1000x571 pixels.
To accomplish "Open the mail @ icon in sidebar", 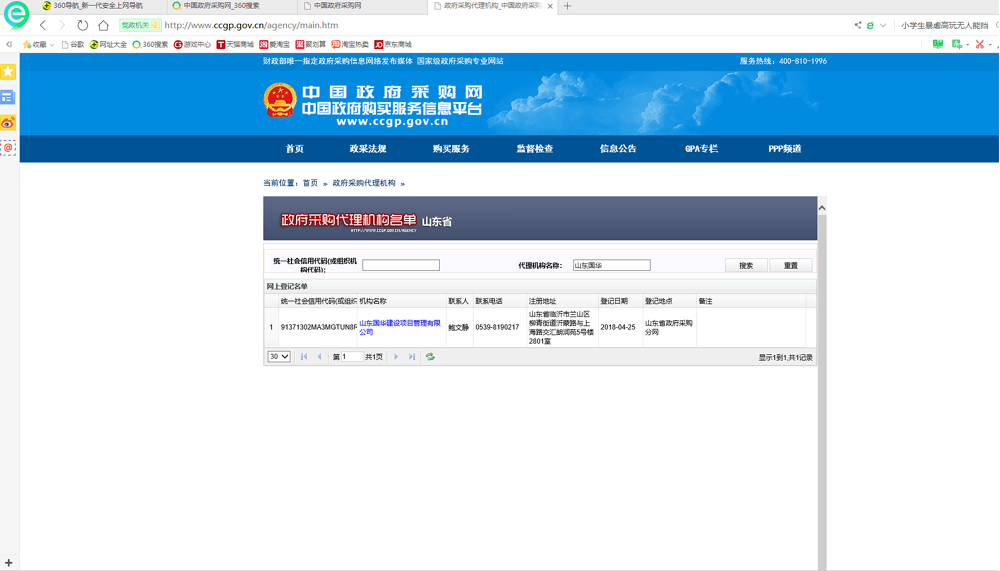I will [x=8, y=148].
